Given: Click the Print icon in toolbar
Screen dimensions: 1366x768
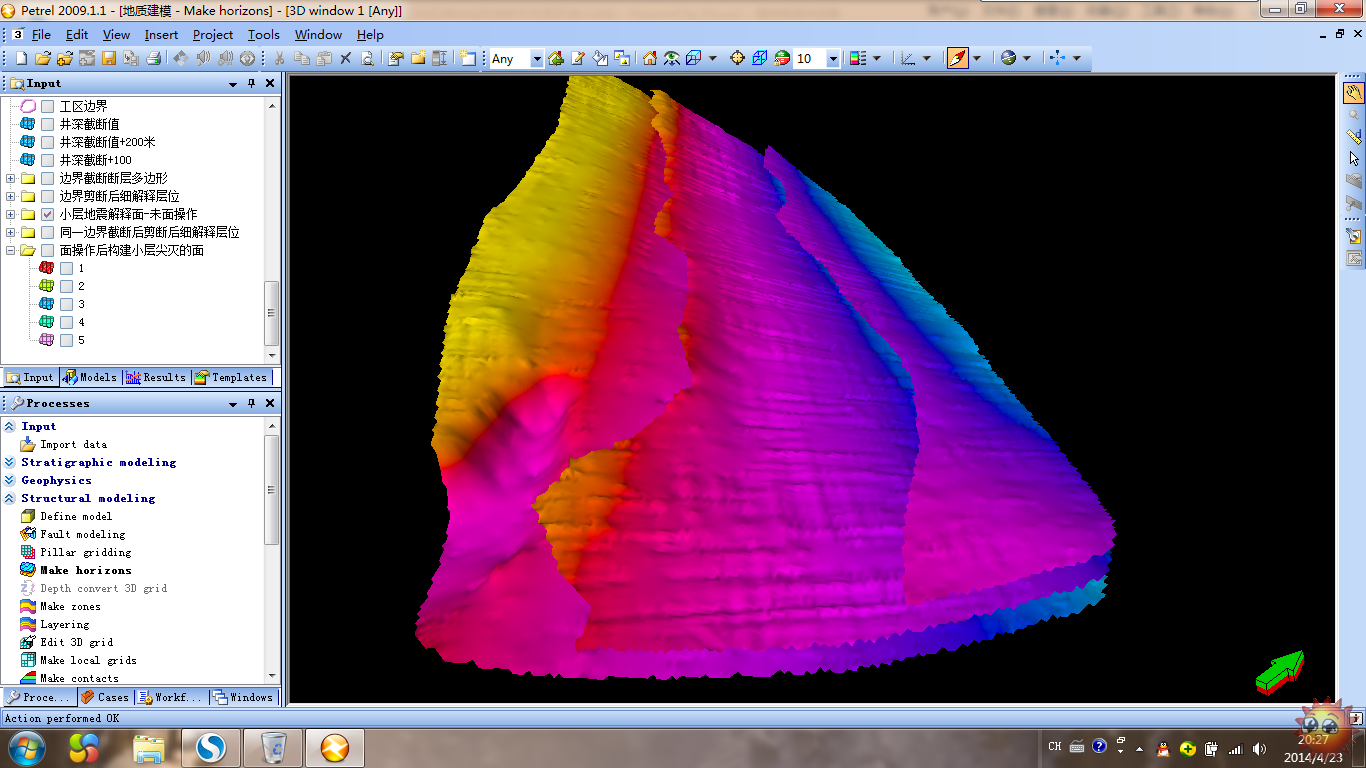Looking at the screenshot, I should (153, 58).
